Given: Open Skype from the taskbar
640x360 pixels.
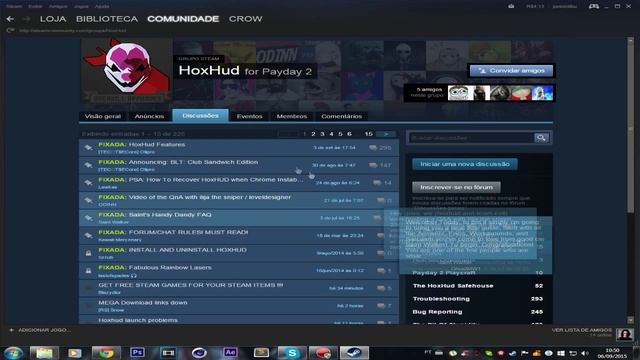Looking at the screenshot, I should pyautogui.click(x=292, y=353).
